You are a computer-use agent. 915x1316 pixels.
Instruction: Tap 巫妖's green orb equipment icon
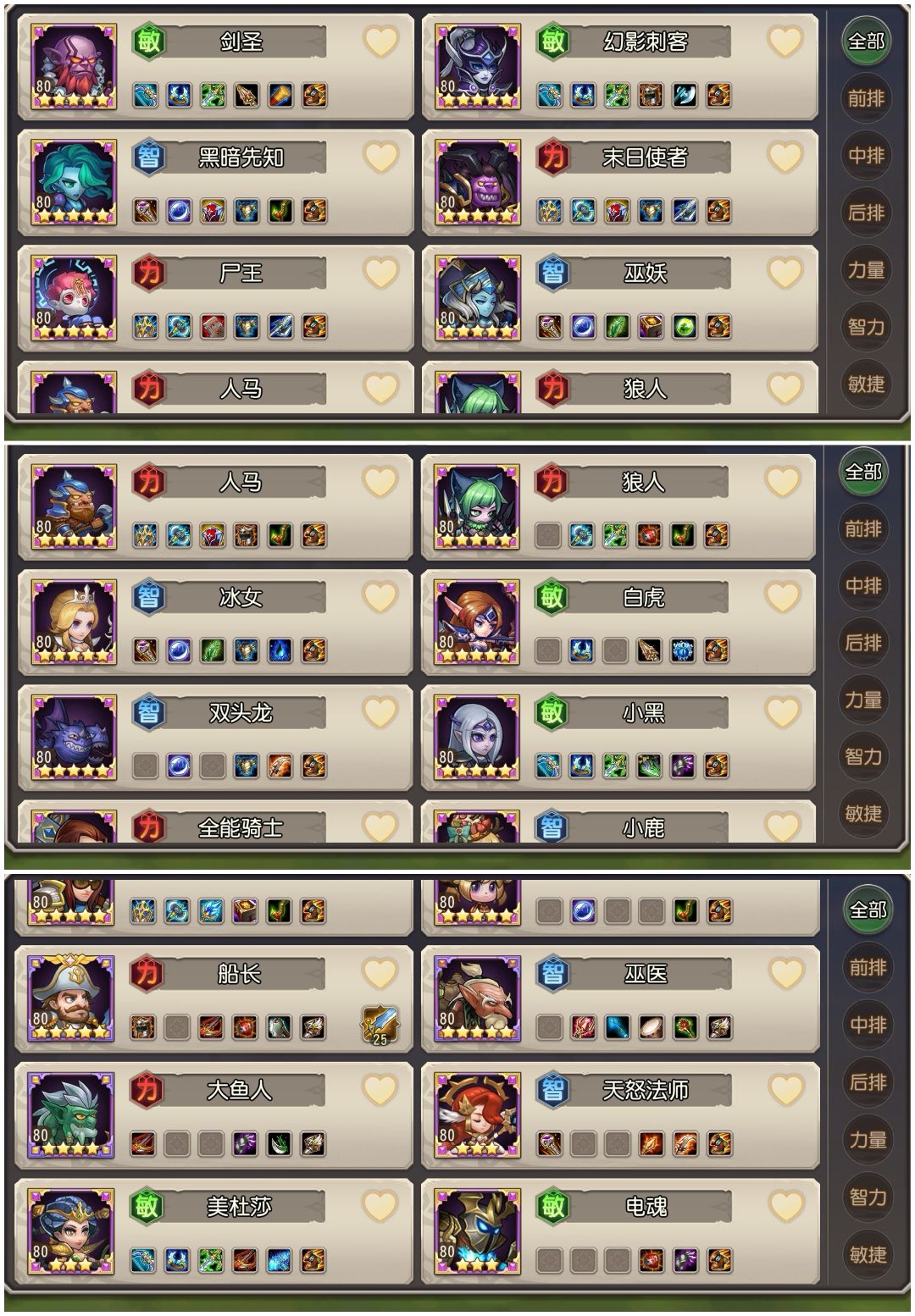coord(685,326)
